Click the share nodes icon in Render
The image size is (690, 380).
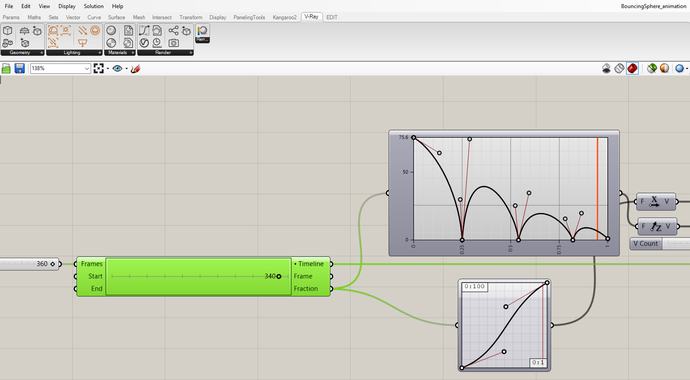point(174,30)
